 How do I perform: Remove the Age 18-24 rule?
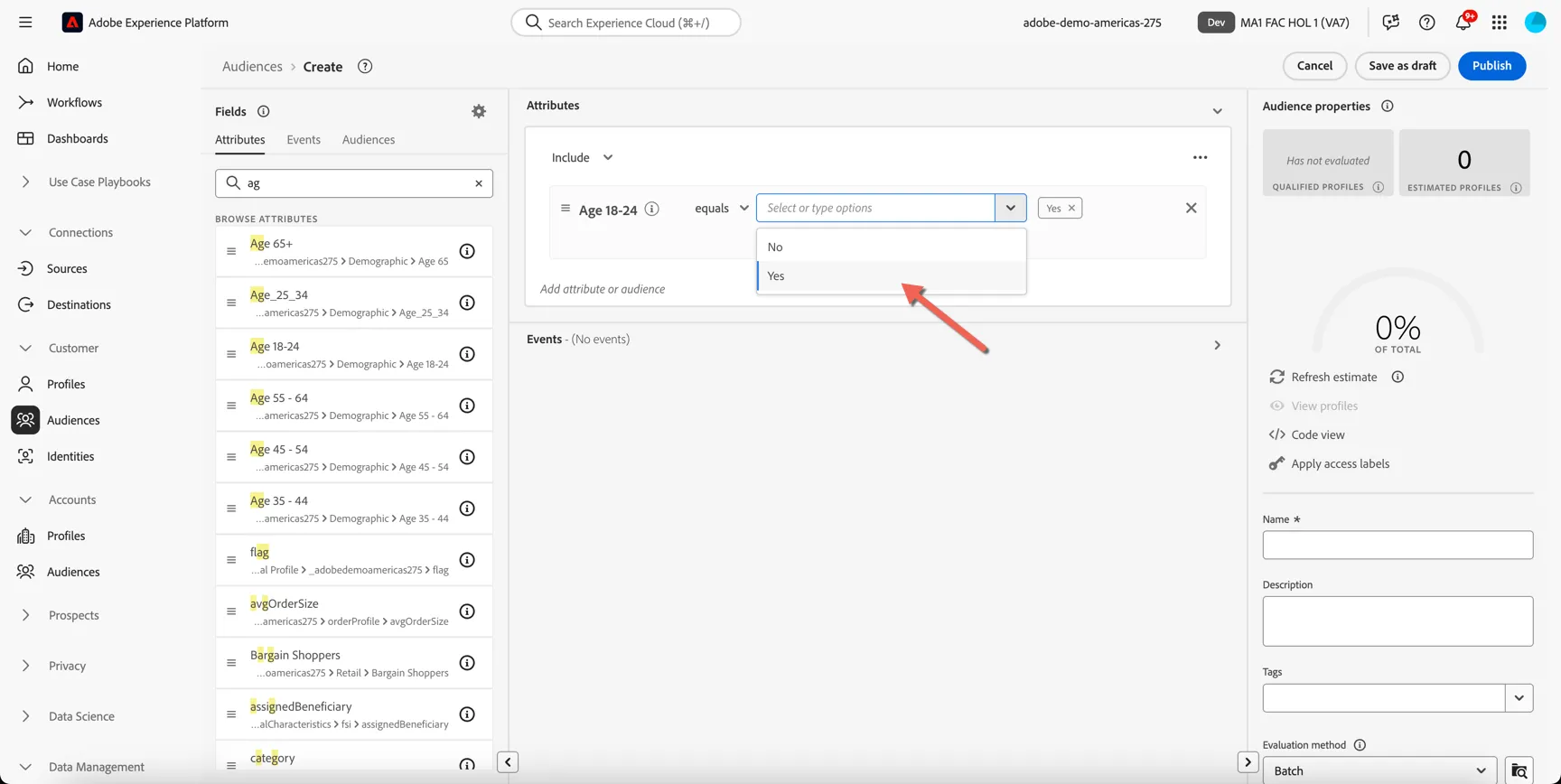click(x=1192, y=209)
